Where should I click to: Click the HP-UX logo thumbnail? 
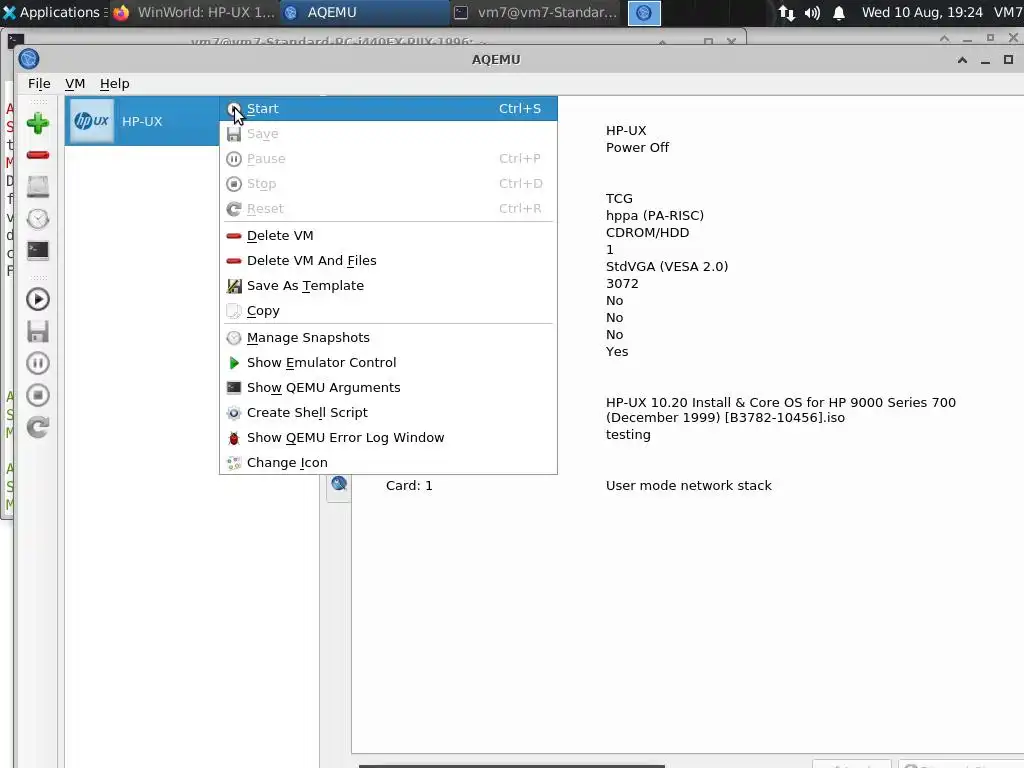pyautogui.click(x=91, y=121)
